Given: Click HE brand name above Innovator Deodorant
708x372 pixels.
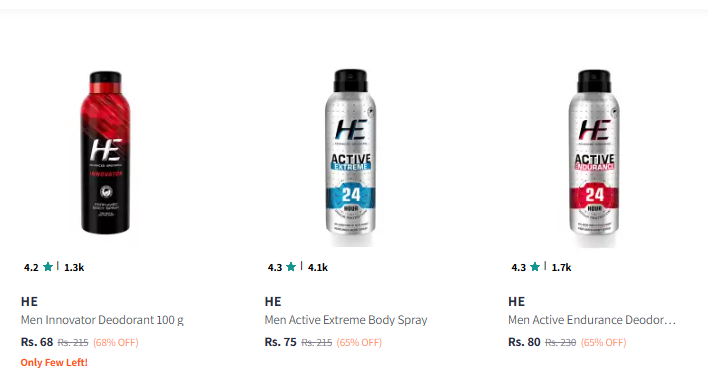Looking at the screenshot, I should 29,302.
